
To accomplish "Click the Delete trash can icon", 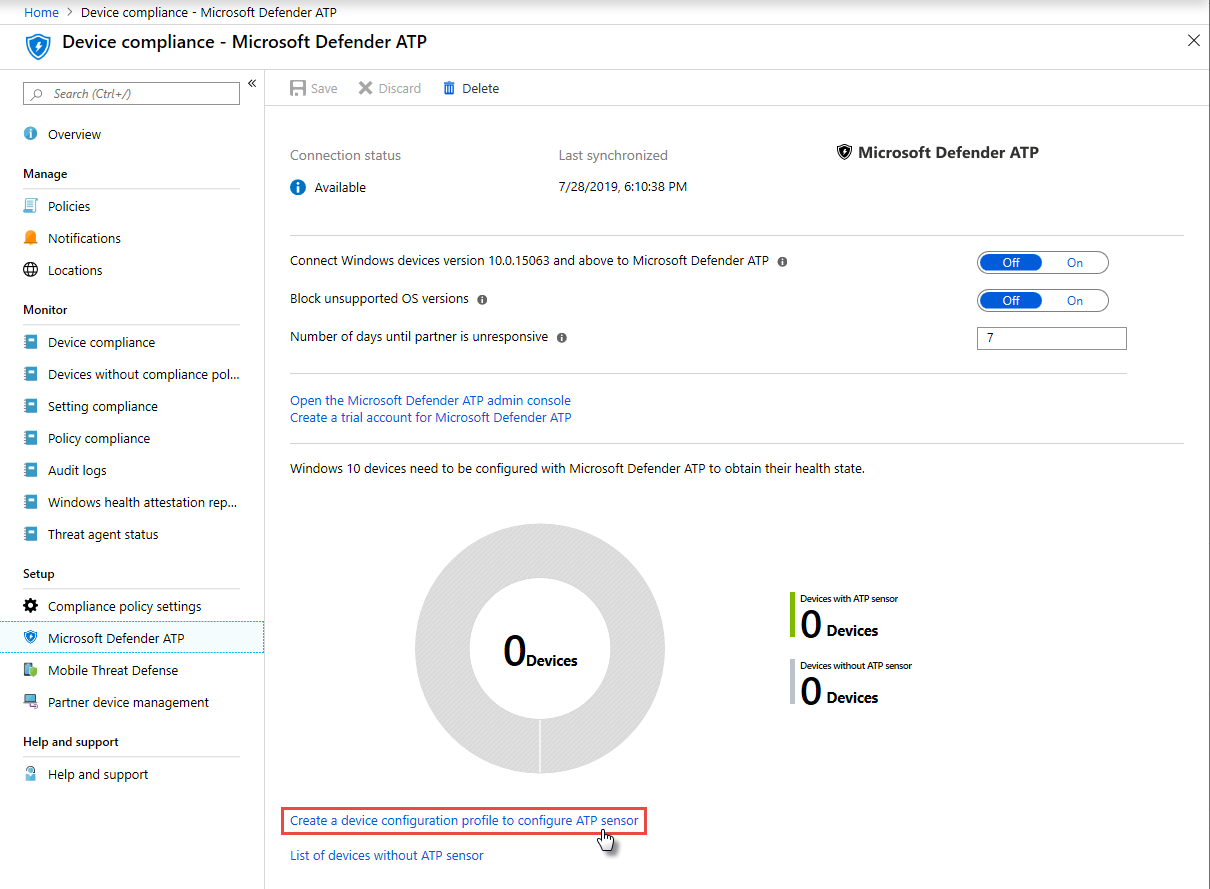I will point(449,88).
